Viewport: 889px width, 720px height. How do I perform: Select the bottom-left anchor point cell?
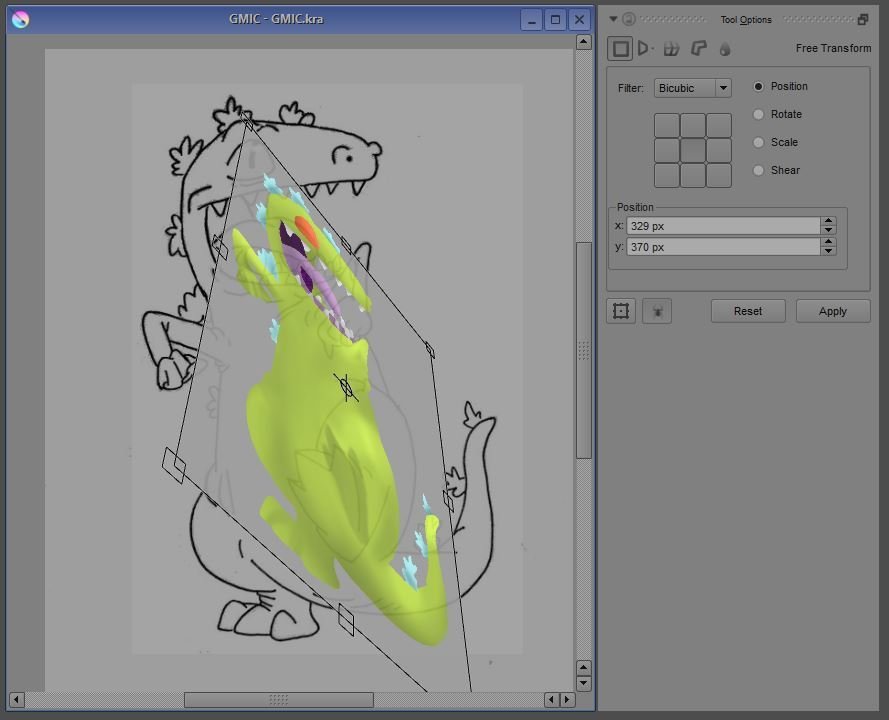[667, 176]
